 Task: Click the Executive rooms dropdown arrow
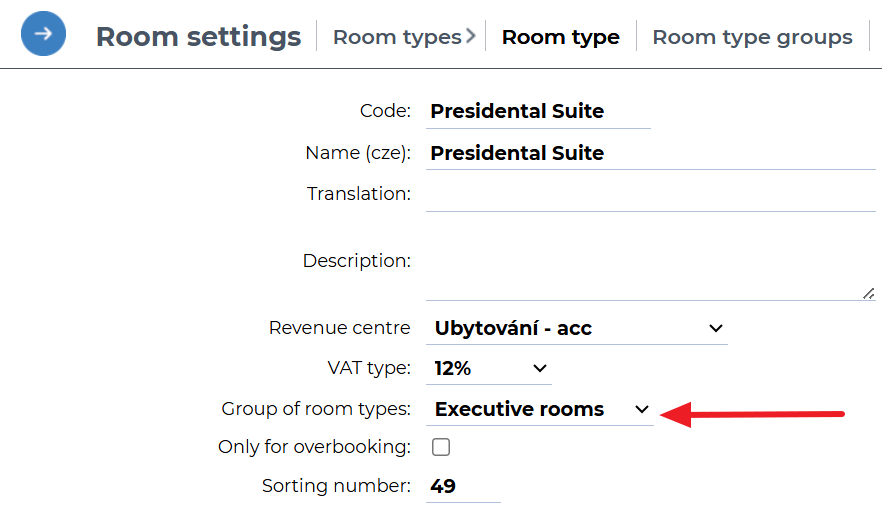tap(642, 409)
